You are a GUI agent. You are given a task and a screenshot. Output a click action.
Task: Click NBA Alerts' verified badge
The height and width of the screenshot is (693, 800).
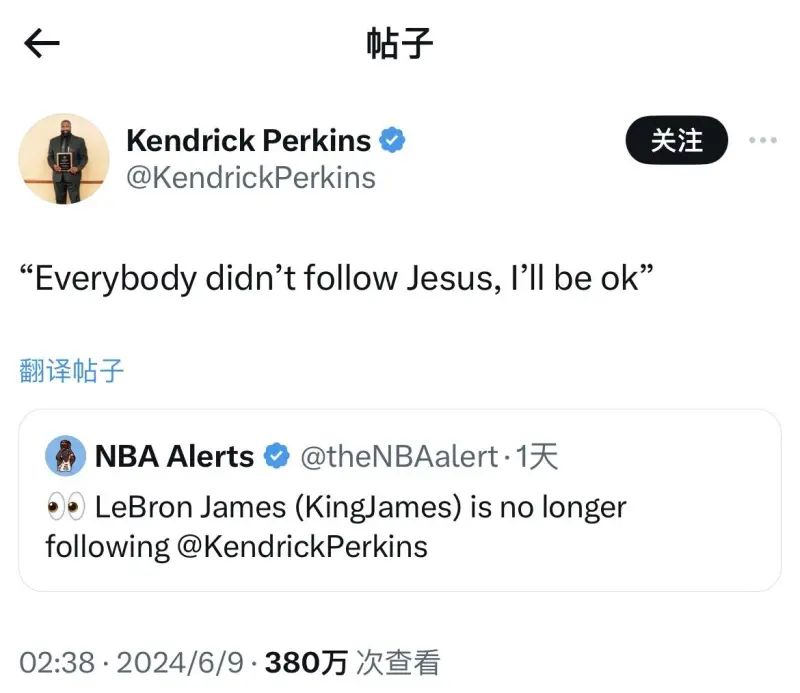point(276,457)
